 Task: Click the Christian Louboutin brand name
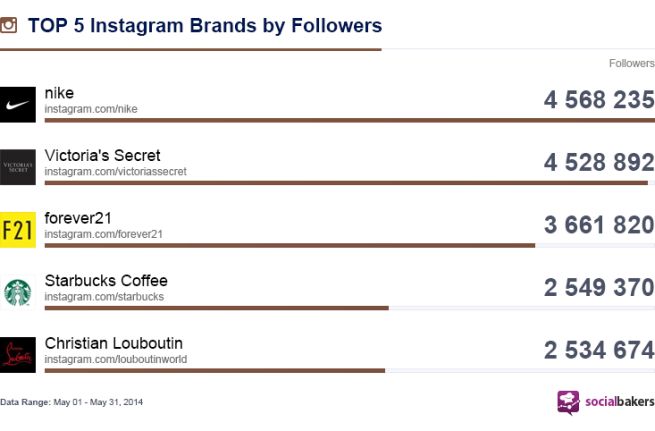[x=113, y=343]
